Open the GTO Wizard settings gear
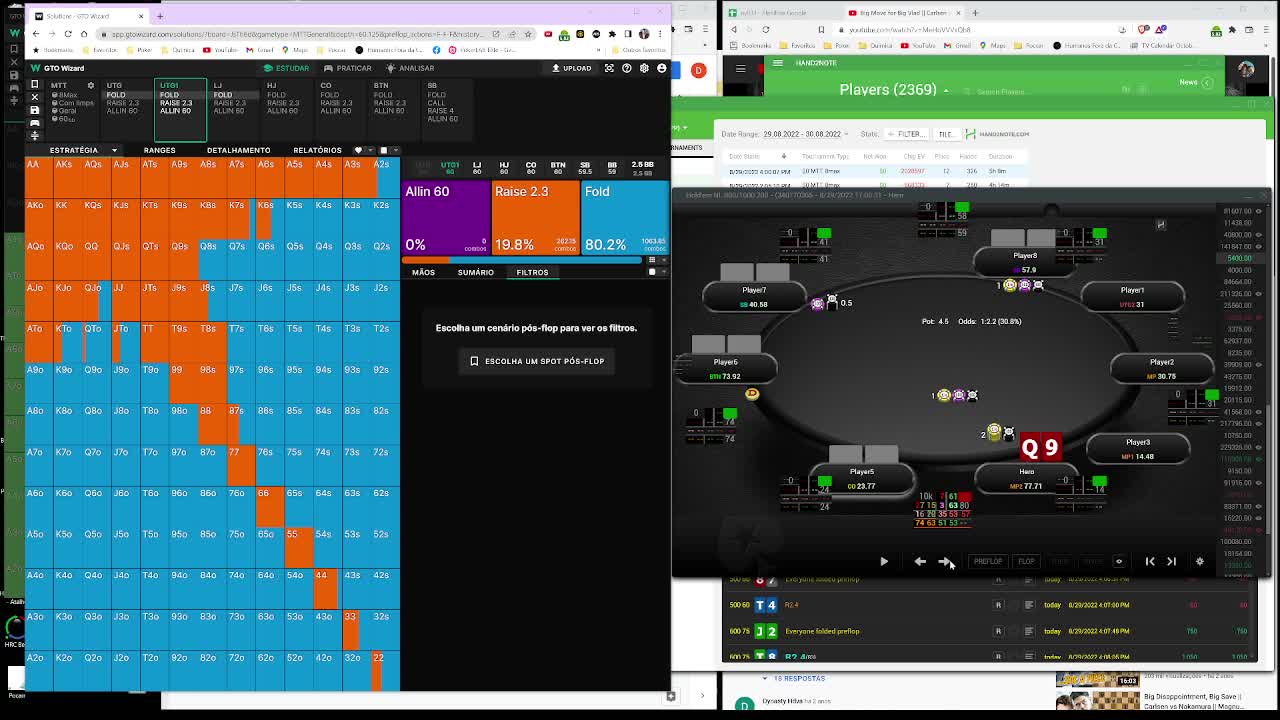 click(x=644, y=68)
